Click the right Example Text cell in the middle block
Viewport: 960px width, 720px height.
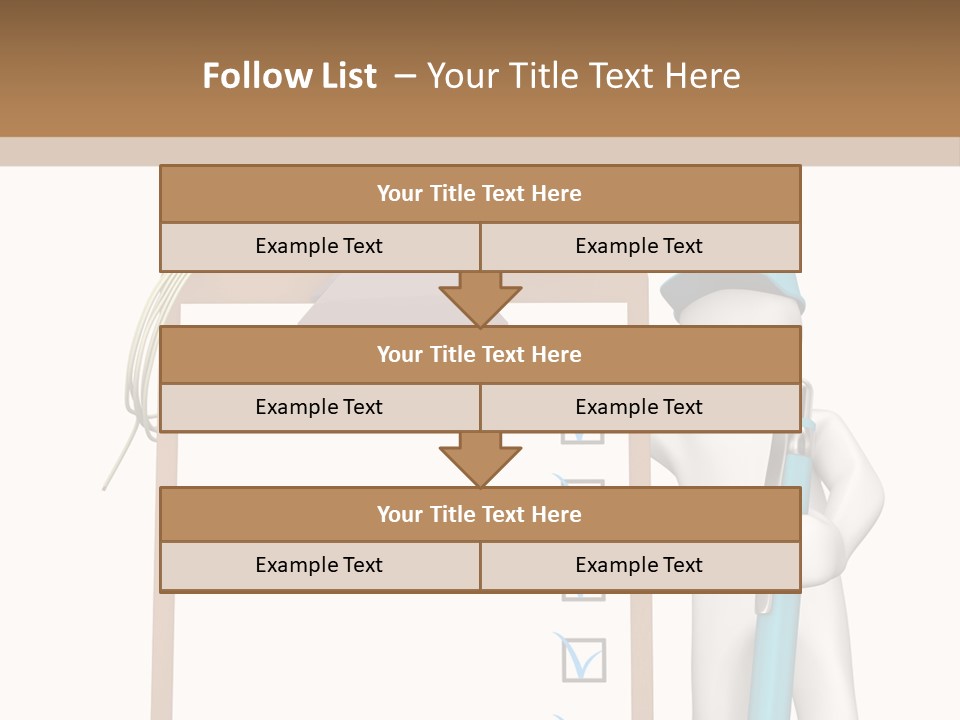[x=639, y=407]
